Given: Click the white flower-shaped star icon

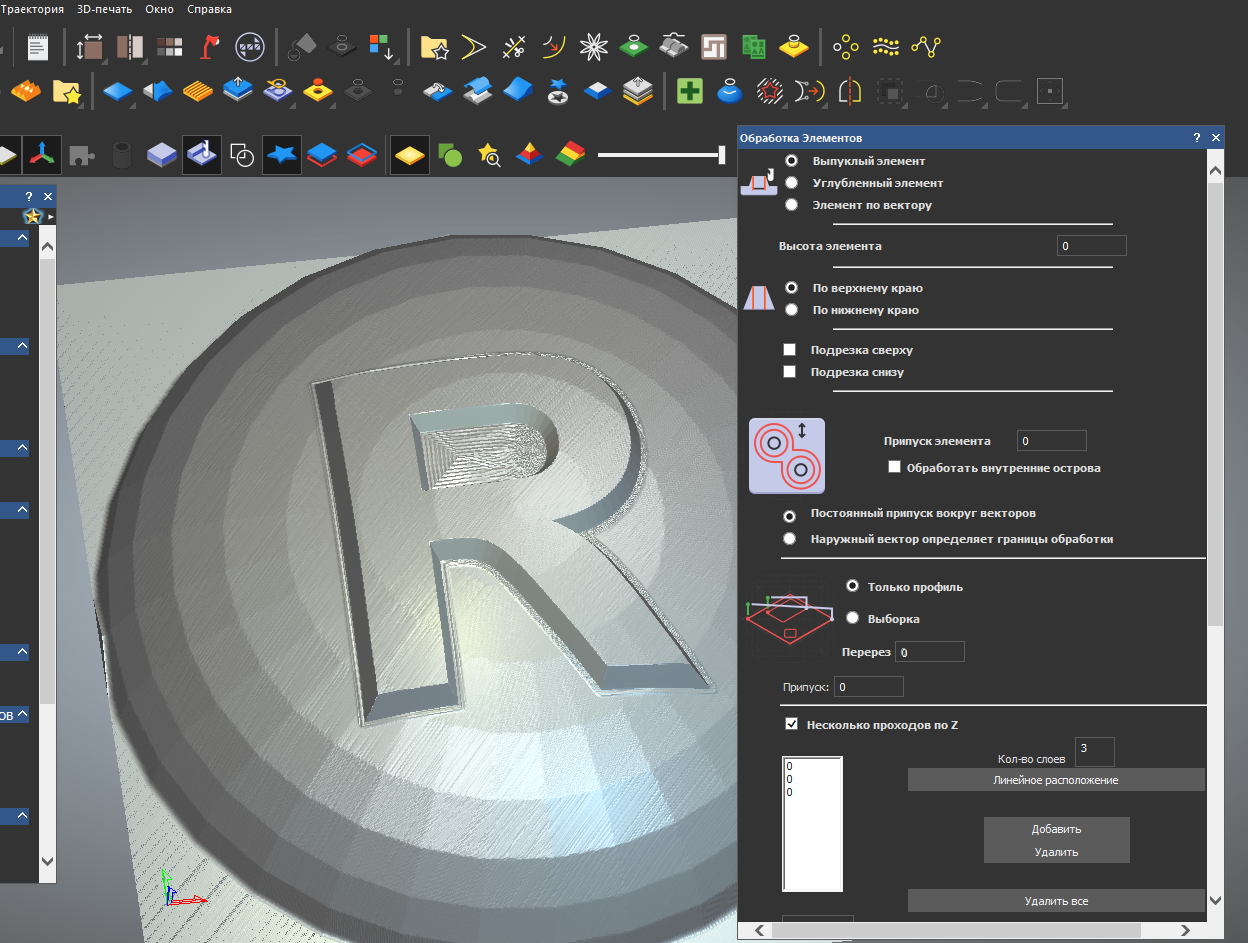Looking at the screenshot, I should click(x=594, y=47).
